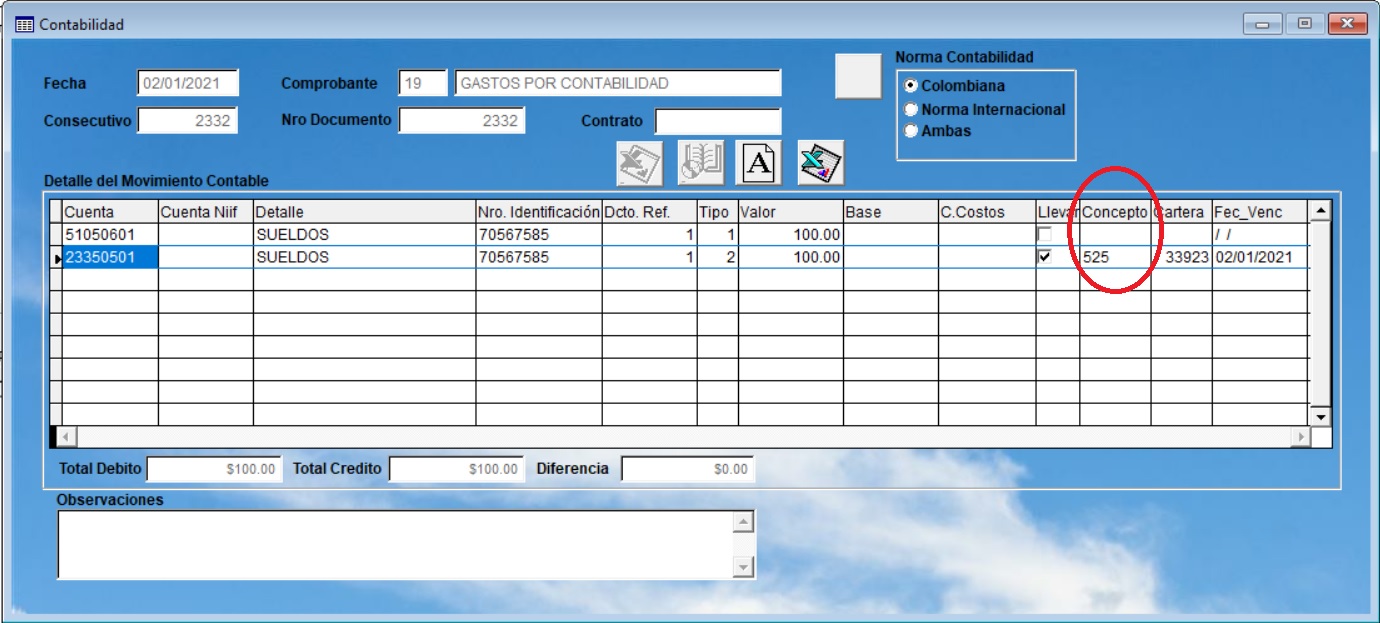Image resolution: width=1380 pixels, height=623 pixels.
Task: Select the account cell 51050601
Action: coord(110,234)
